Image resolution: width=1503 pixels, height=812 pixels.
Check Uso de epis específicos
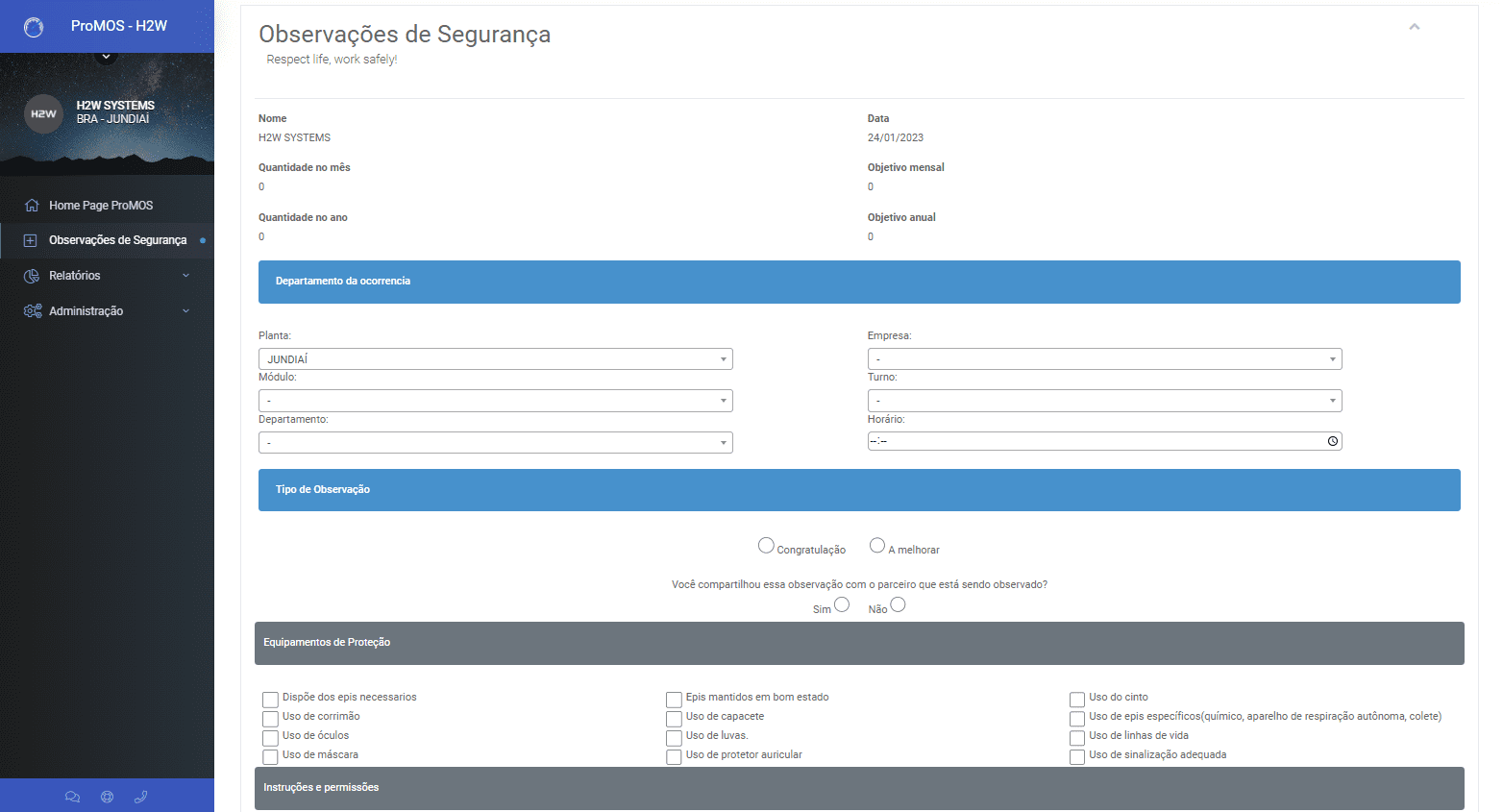1077,719
